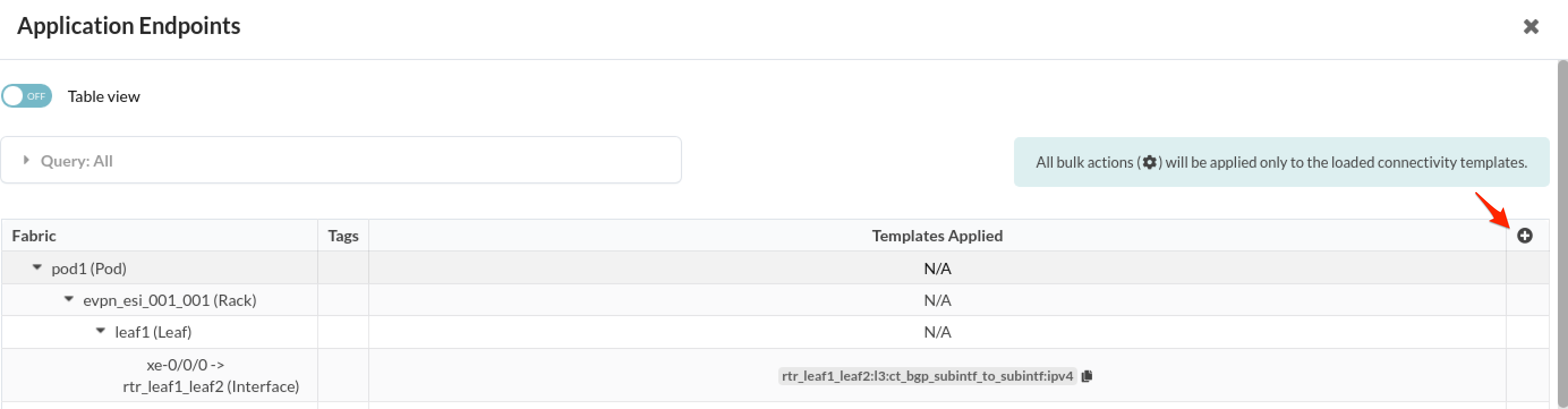1568x409 pixels.
Task: Copy the applied template name using the copy icon
Action: (x=1088, y=376)
